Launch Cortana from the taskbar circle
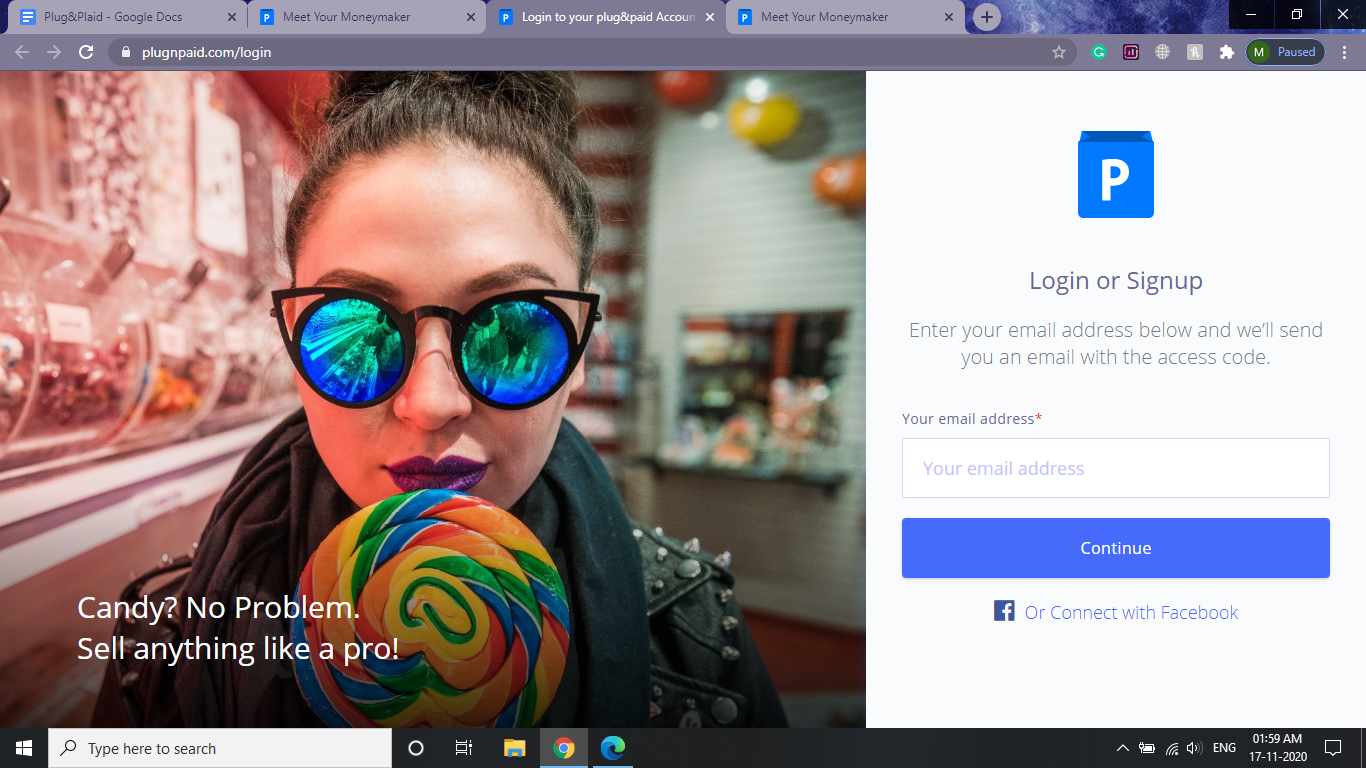The height and width of the screenshot is (768, 1366). click(416, 748)
